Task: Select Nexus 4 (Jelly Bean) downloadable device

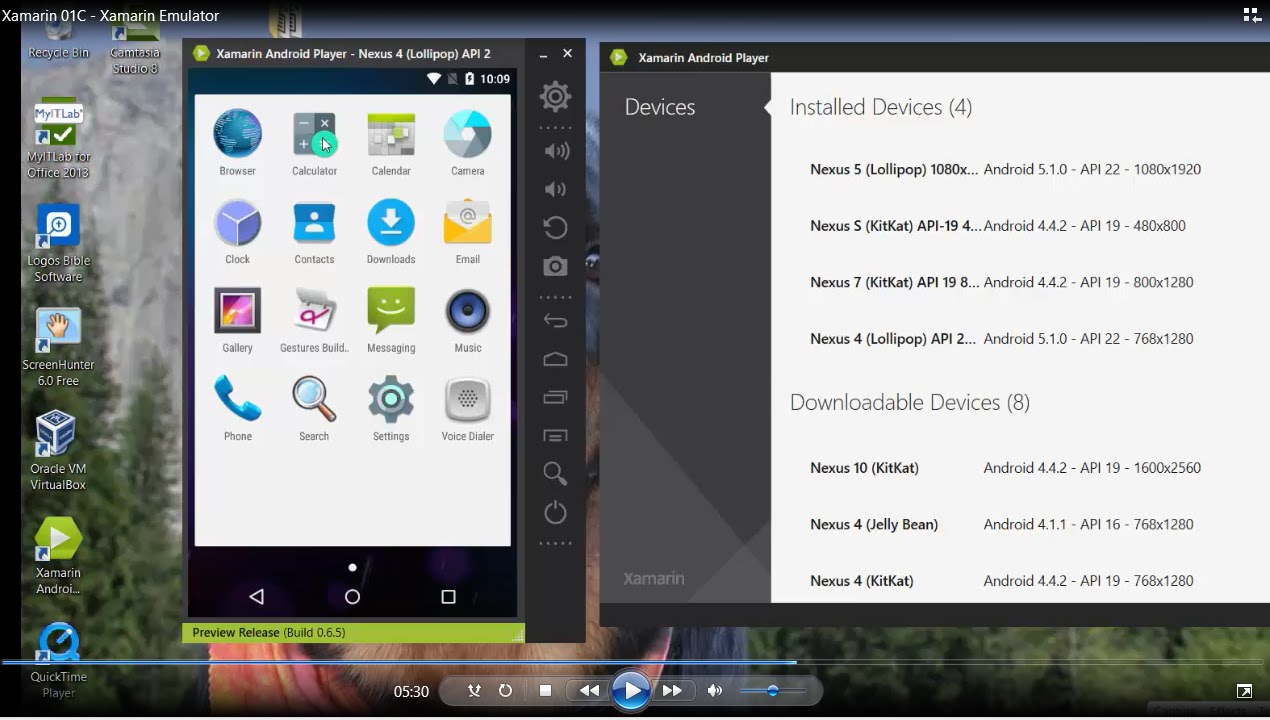Action: pyautogui.click(x=1002, y=524)
